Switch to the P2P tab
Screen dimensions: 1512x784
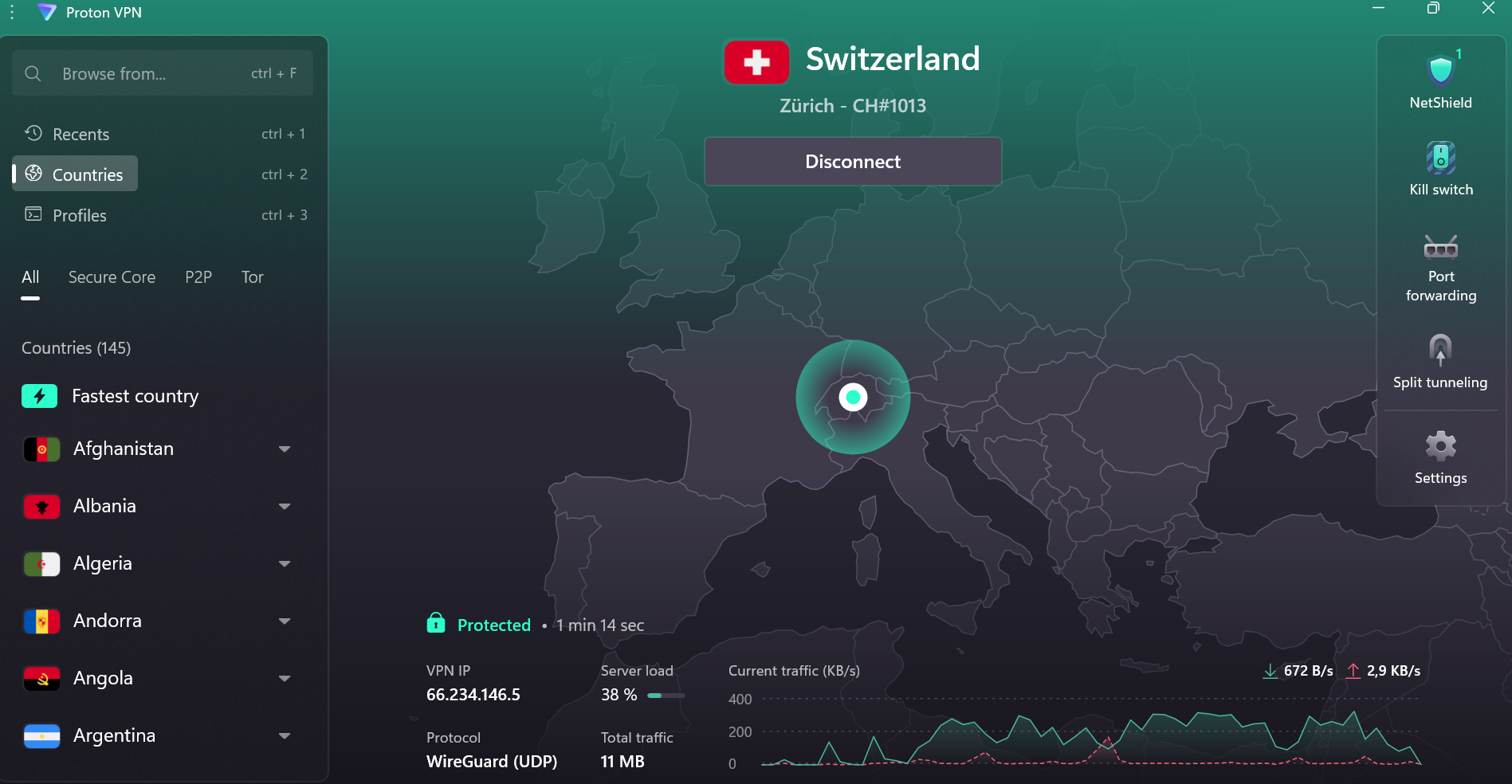[x=198, y=277]
